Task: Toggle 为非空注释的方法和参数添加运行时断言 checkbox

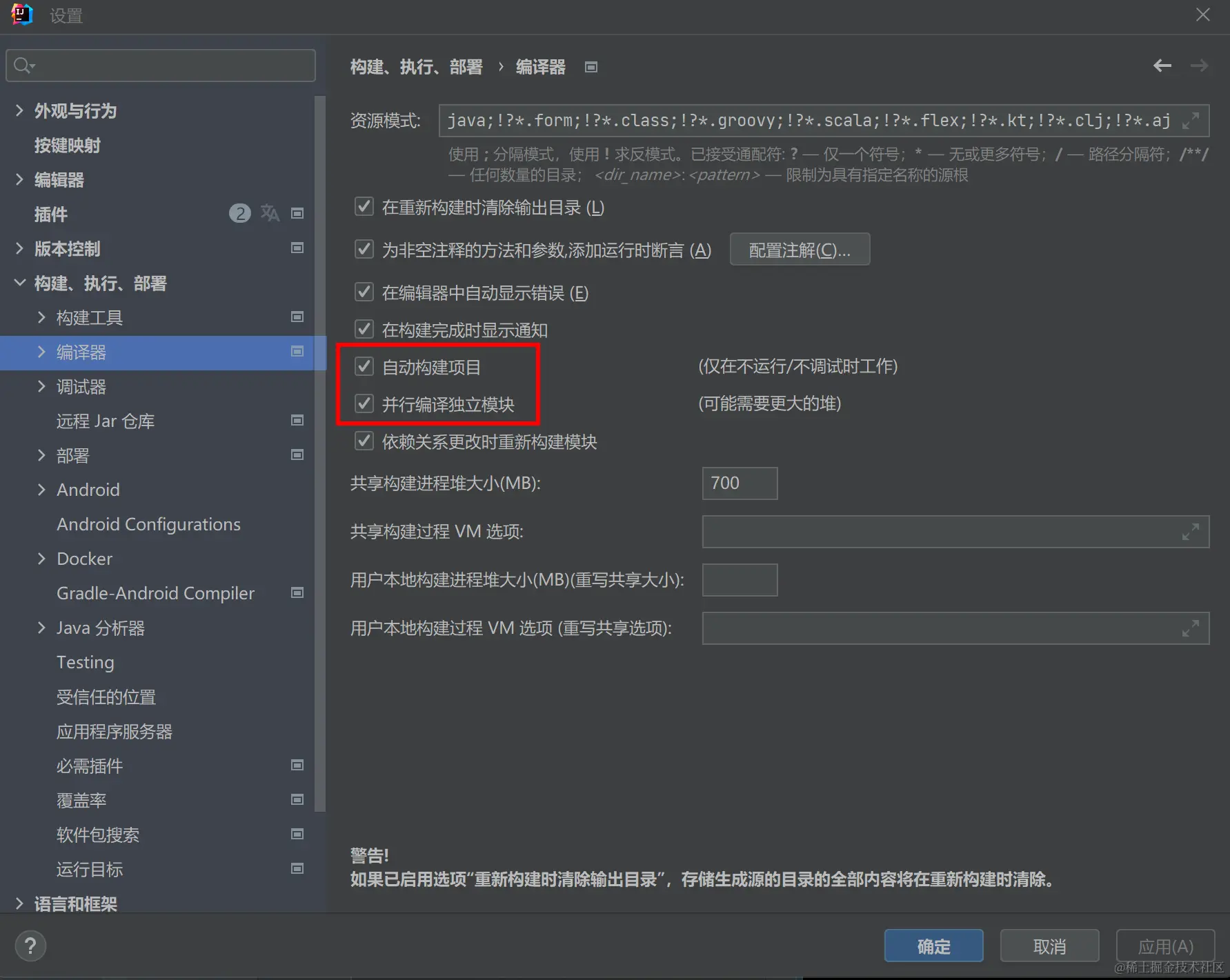Action: (x=364, y=249)
